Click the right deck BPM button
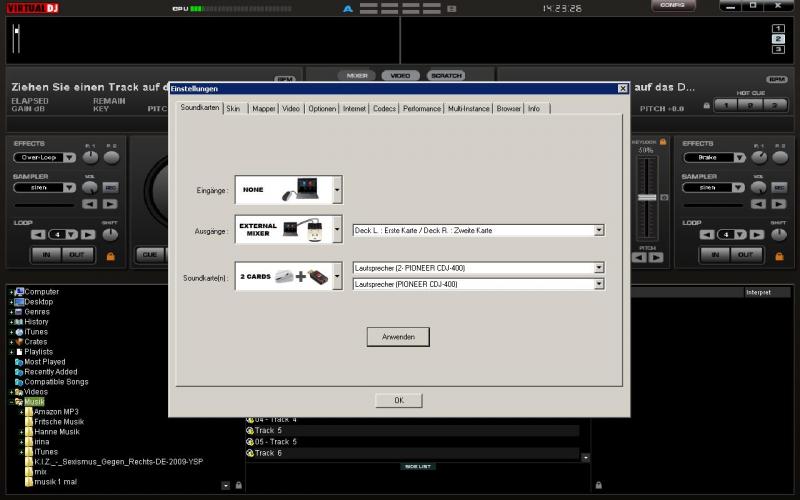This screenshot has height=500, width=800. coord(777,80)
